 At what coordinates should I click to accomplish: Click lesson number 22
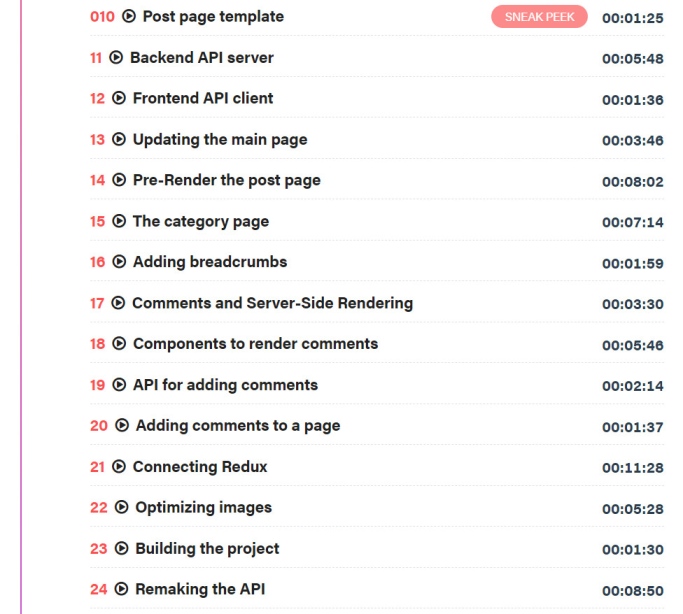click(99, 508)
